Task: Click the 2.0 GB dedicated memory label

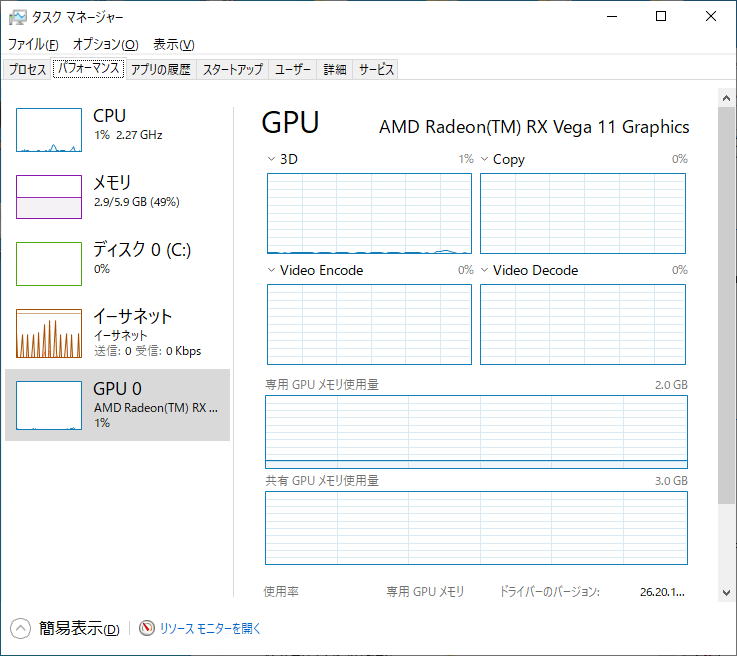Action: click(x=671, y=385)
